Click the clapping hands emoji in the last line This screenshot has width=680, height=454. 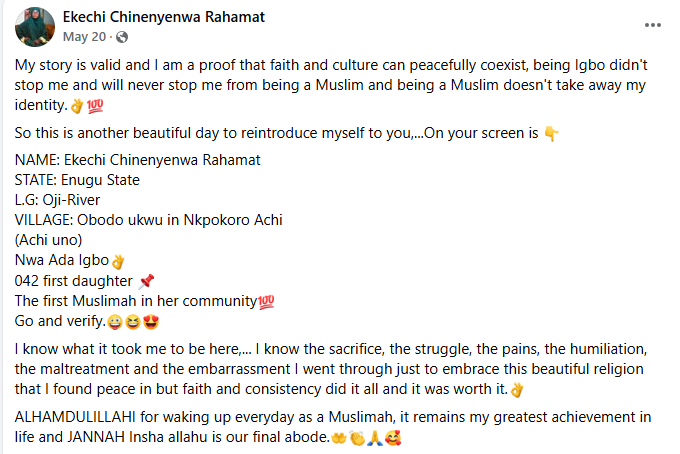[x=357, y=438]
